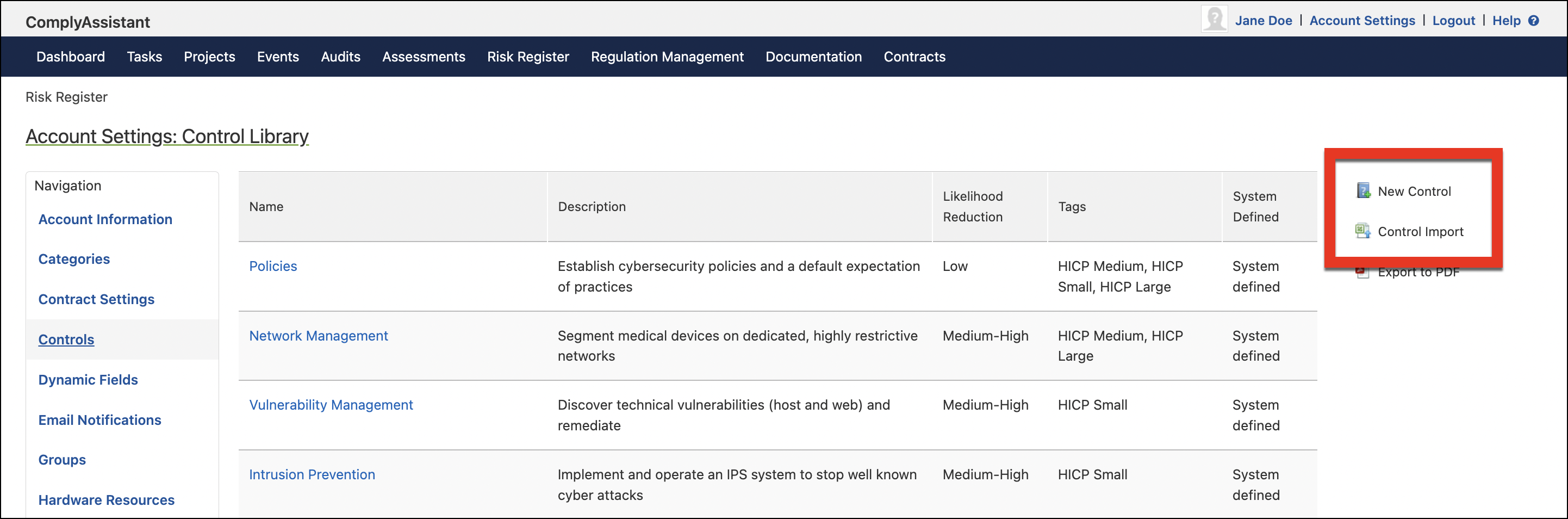Image resolution: width=1568 pixels, height=519 pixels.
Task: Open the Policies control
Action: click(273, 266)
